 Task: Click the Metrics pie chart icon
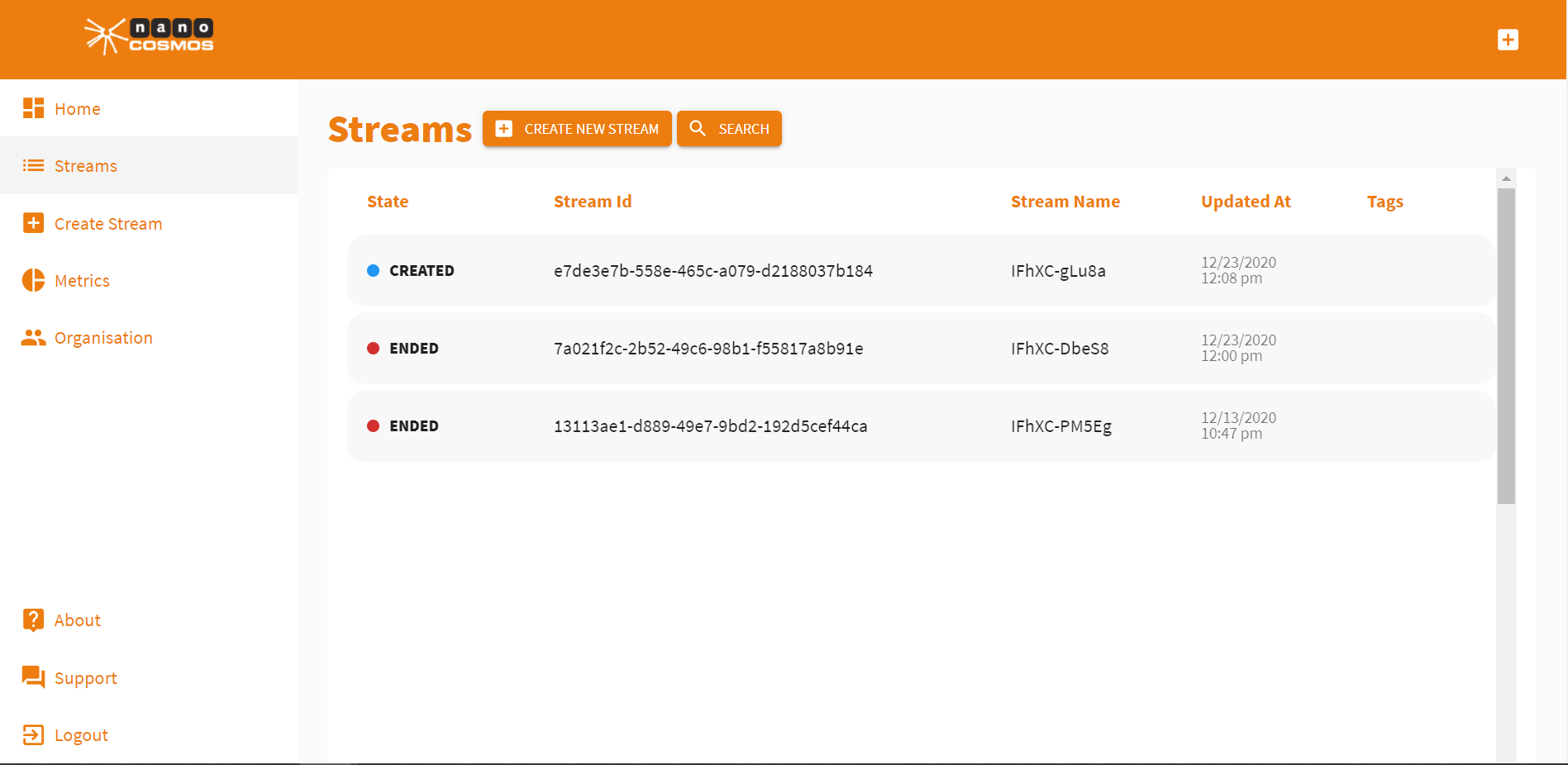(33, 281)
